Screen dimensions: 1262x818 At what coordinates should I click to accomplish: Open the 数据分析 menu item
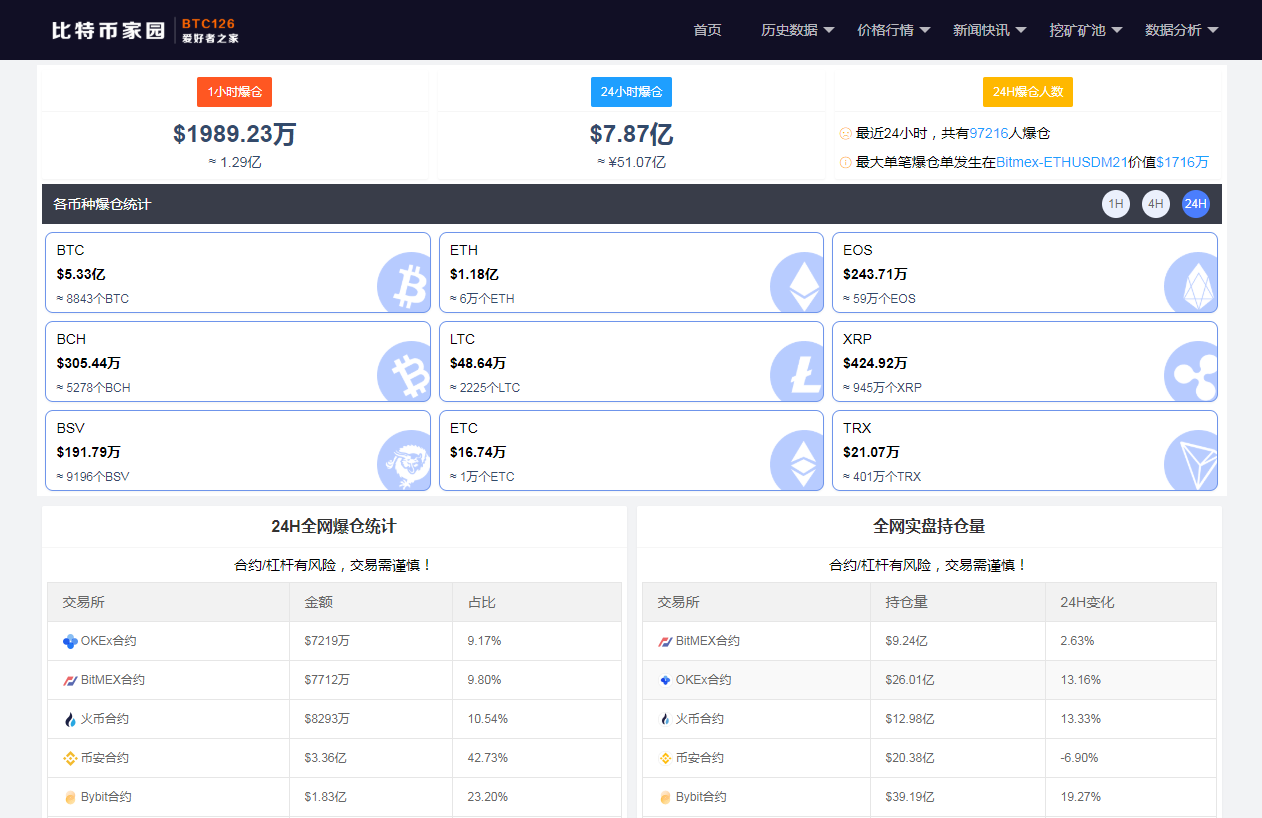click(x=1181, y=30)
